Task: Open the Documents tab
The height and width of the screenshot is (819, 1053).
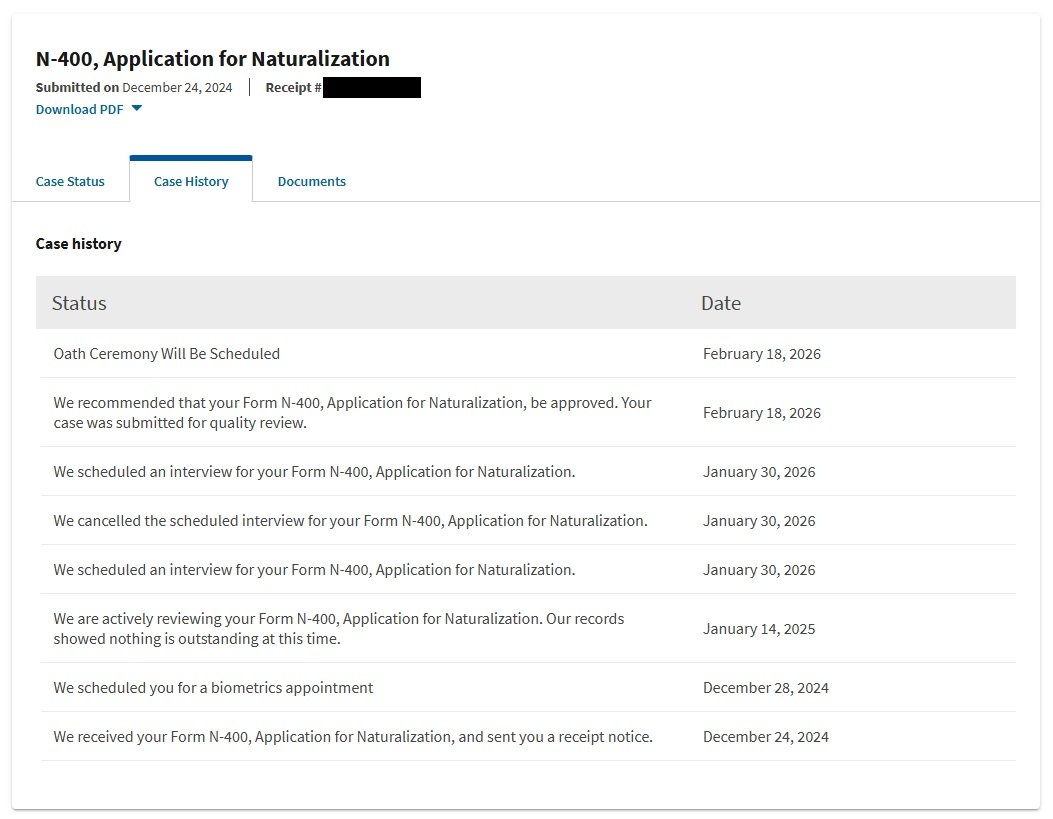Action: (x=312, y=182)
